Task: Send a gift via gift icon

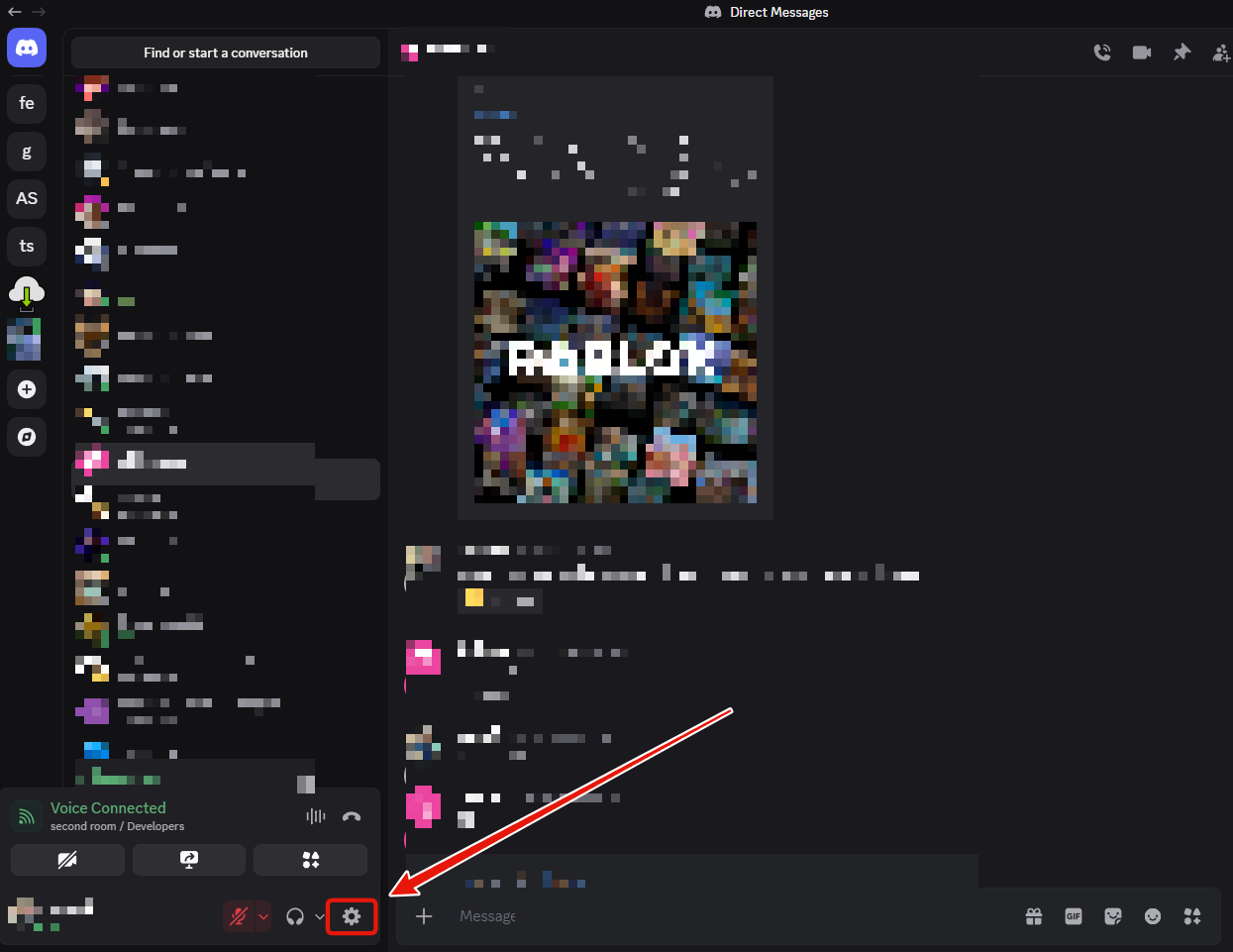Action: click(x=1034, y=916)
